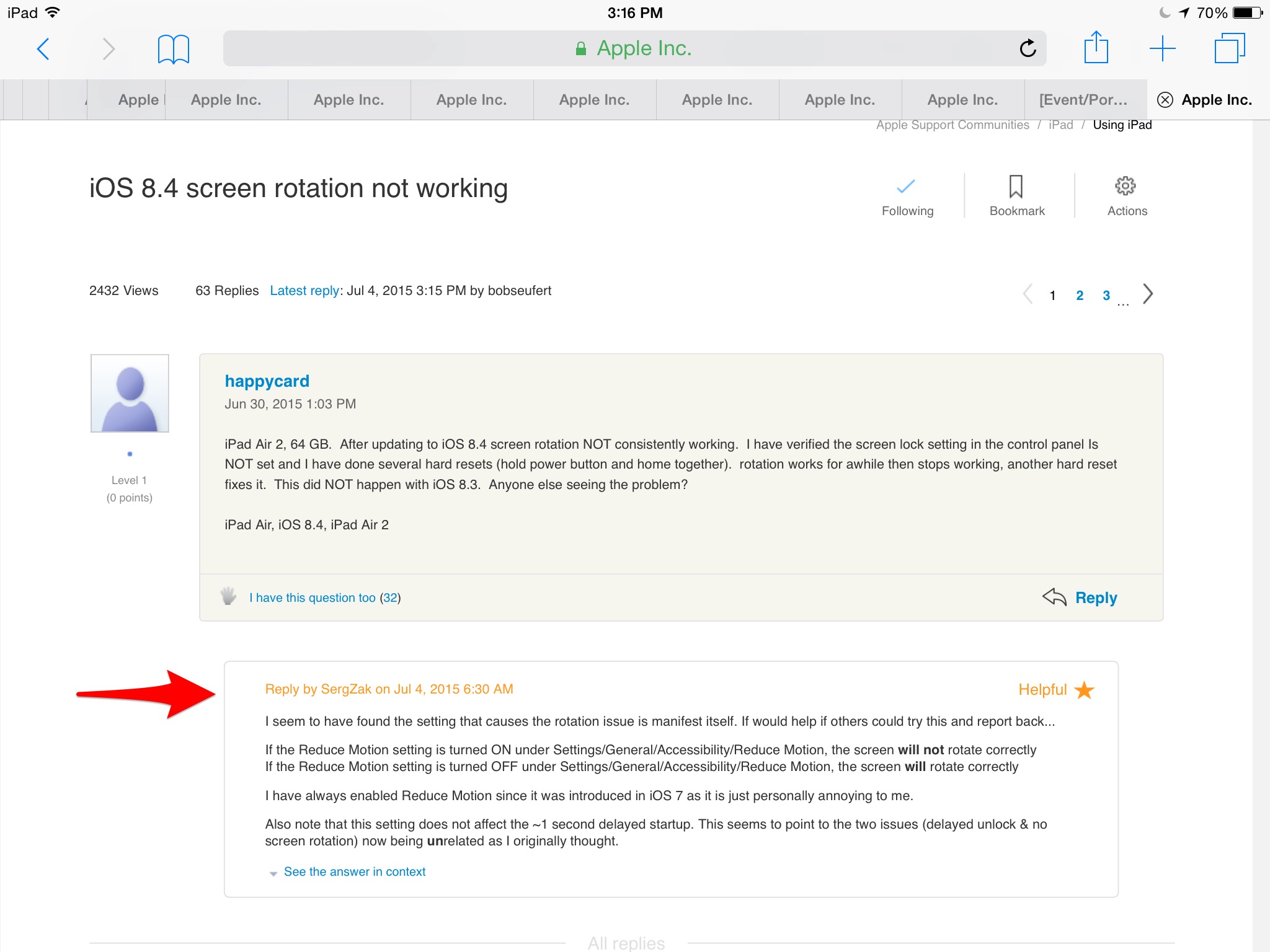1270x952 pixels.
Task: Click I have this question too
Action: click(312, 597)
